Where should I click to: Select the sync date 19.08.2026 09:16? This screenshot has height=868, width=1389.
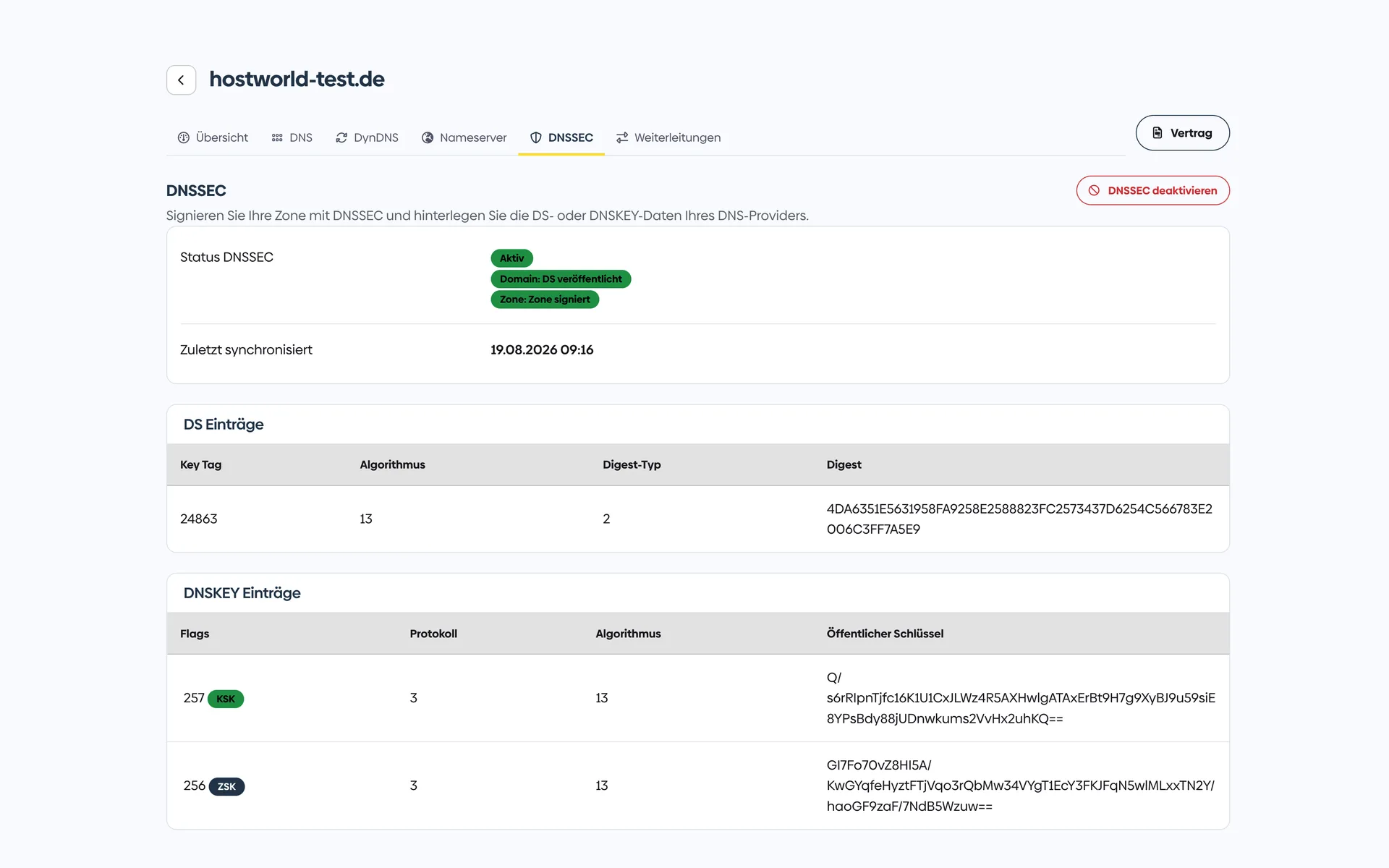pyautogui.click(x=542, y=350)
